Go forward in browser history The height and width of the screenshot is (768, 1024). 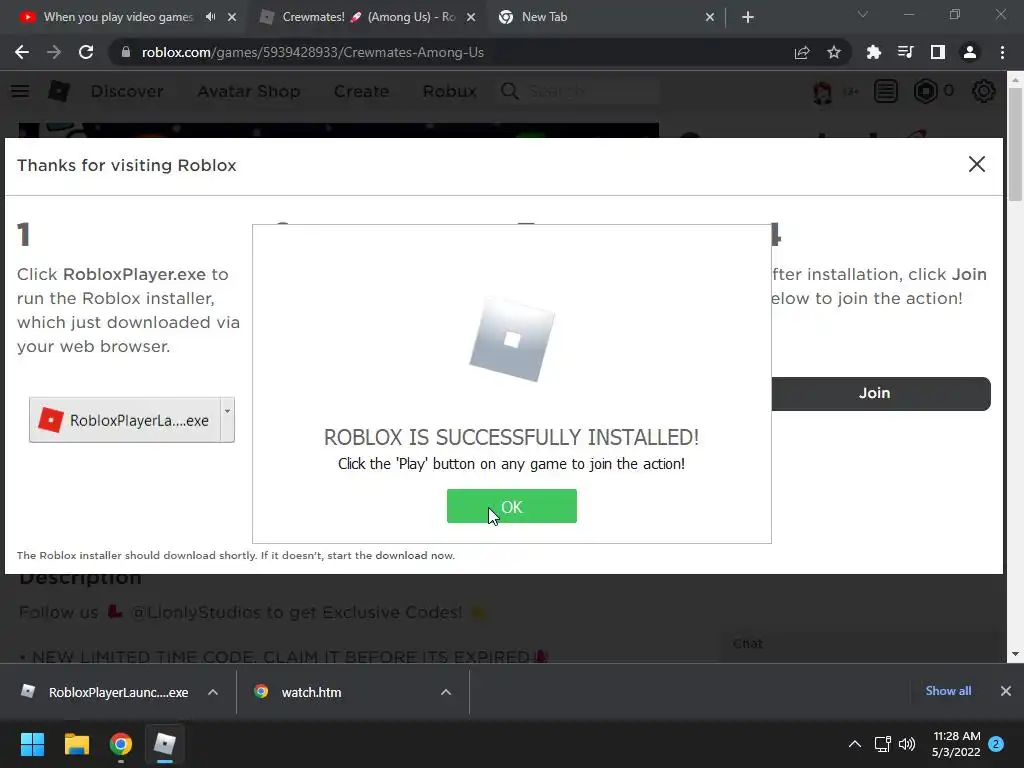(54, 52)
